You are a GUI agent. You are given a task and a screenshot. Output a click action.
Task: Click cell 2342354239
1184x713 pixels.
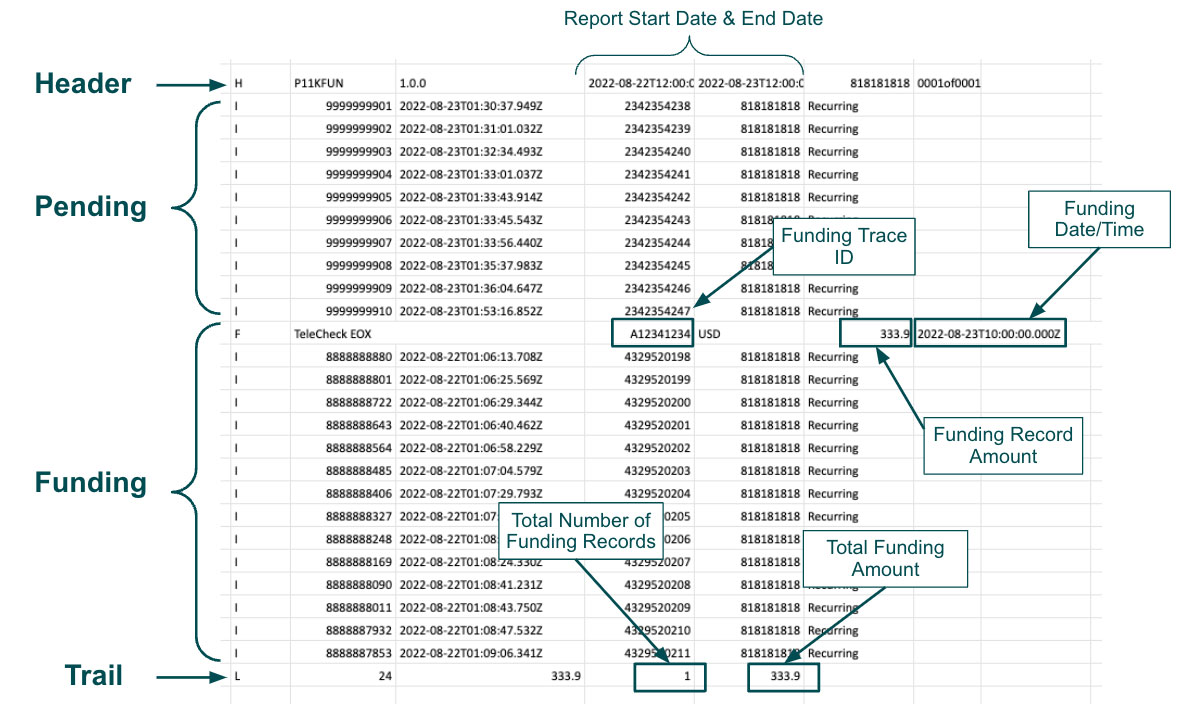coord(657,128)
